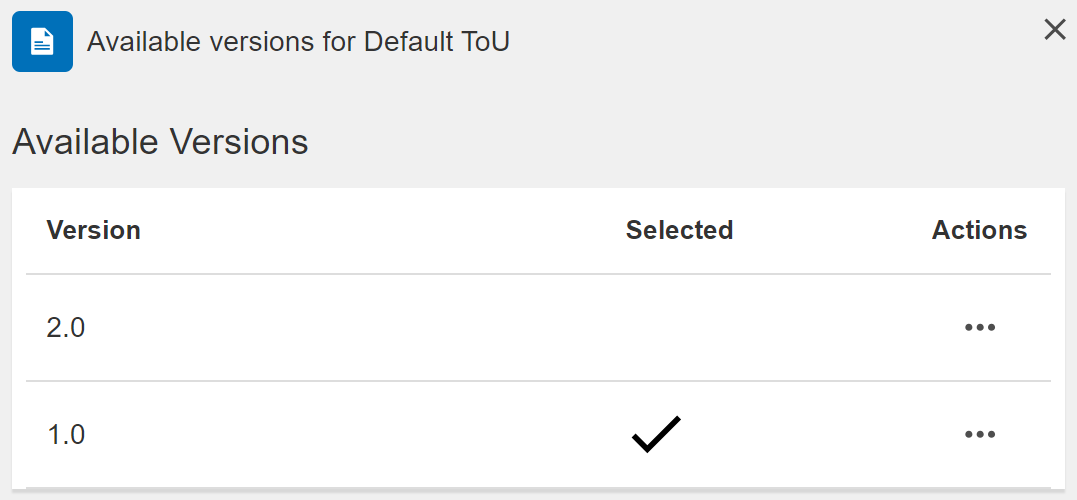Open the actions ellipsis for version 1.0

pos(979,434)
